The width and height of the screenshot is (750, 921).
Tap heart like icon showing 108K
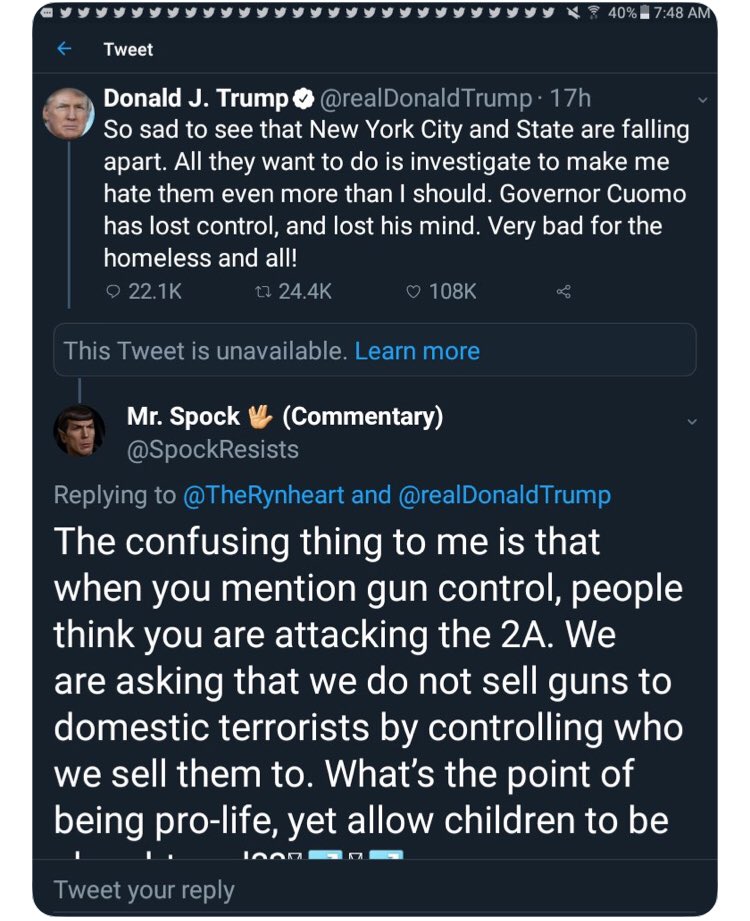pyautogui.click(x=414, y=291)
